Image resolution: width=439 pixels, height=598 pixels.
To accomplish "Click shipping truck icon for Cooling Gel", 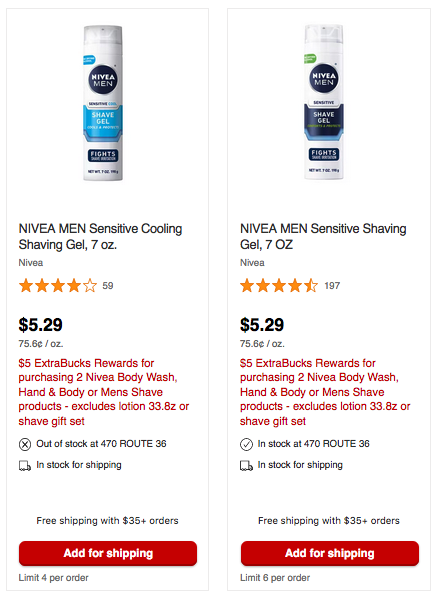I will pos(25,466).
